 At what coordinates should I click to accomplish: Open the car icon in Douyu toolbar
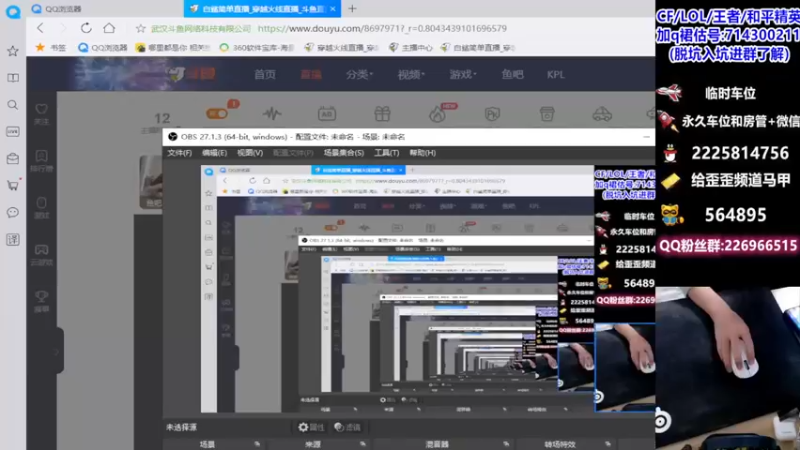tap(602, 114)
